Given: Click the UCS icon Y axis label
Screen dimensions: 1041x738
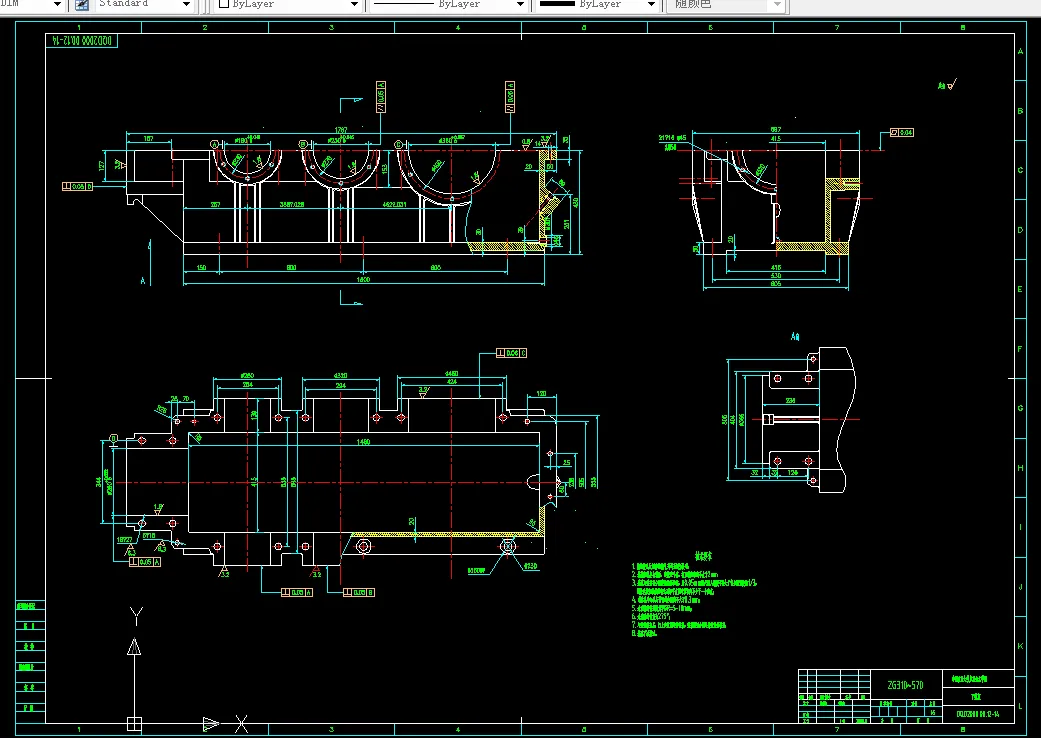Looking at the screenshot, I should point(136,616).
